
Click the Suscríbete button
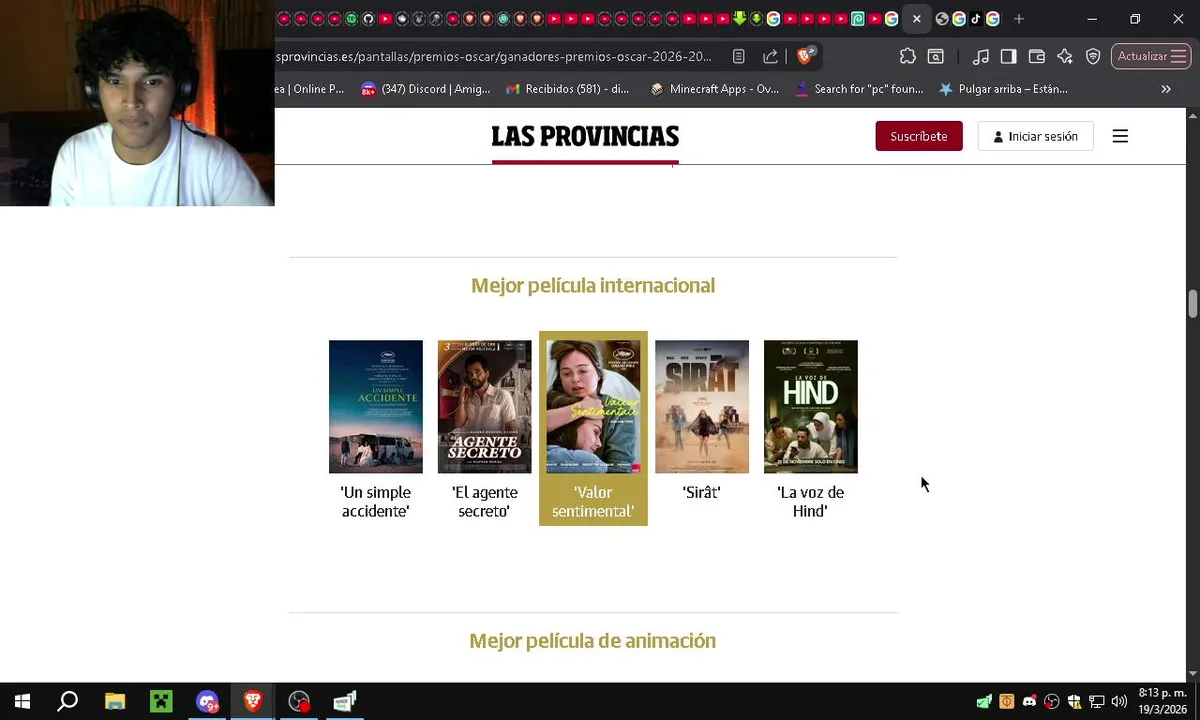tap(919, 136)
